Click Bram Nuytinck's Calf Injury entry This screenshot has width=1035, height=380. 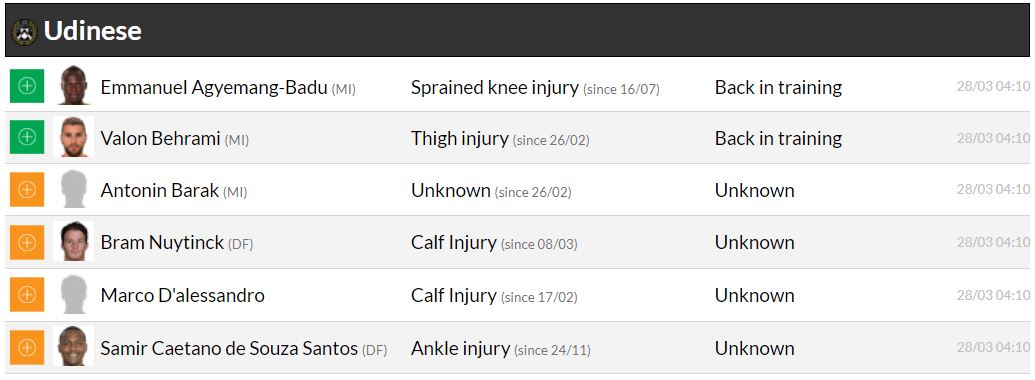point(453,243)
